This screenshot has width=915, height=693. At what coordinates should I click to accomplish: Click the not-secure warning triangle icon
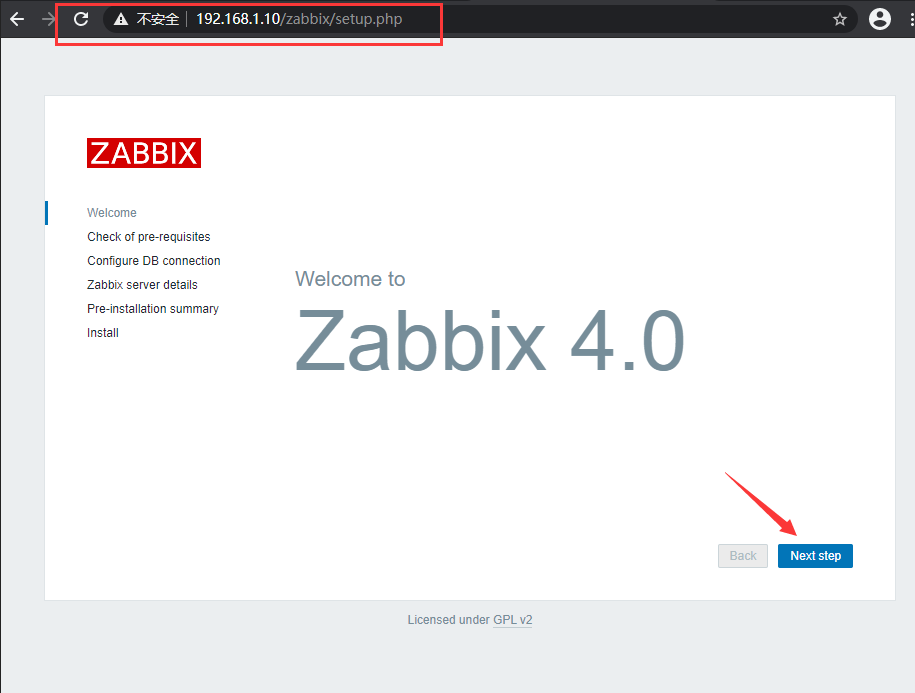(x=121, y=19)
